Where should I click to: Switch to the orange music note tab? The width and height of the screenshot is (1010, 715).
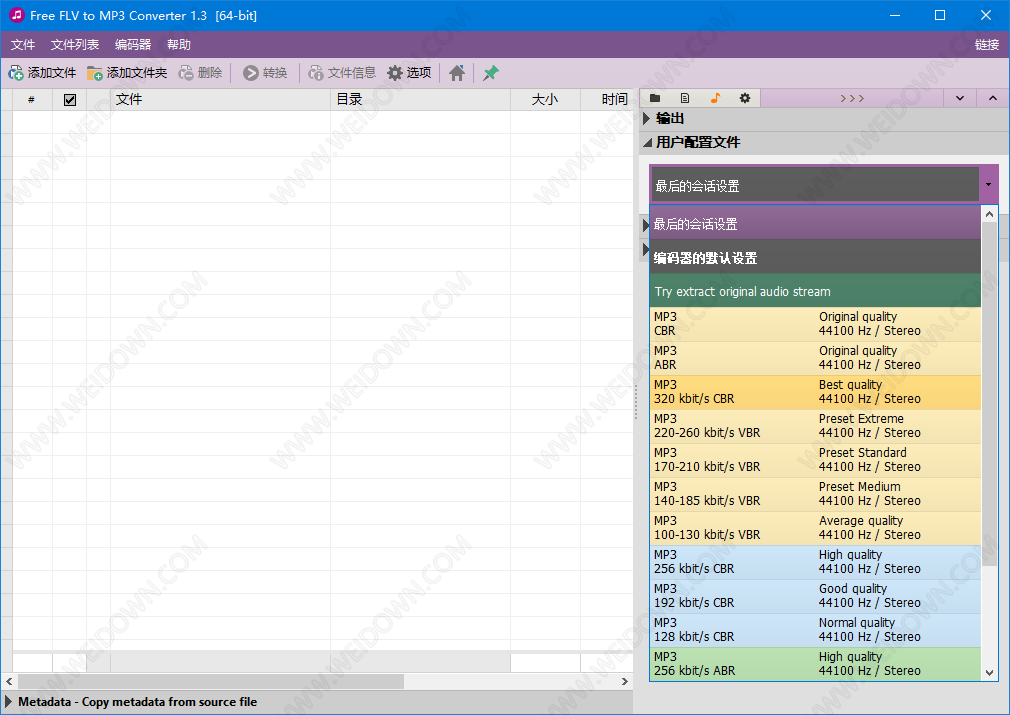[x=715, y=98]
